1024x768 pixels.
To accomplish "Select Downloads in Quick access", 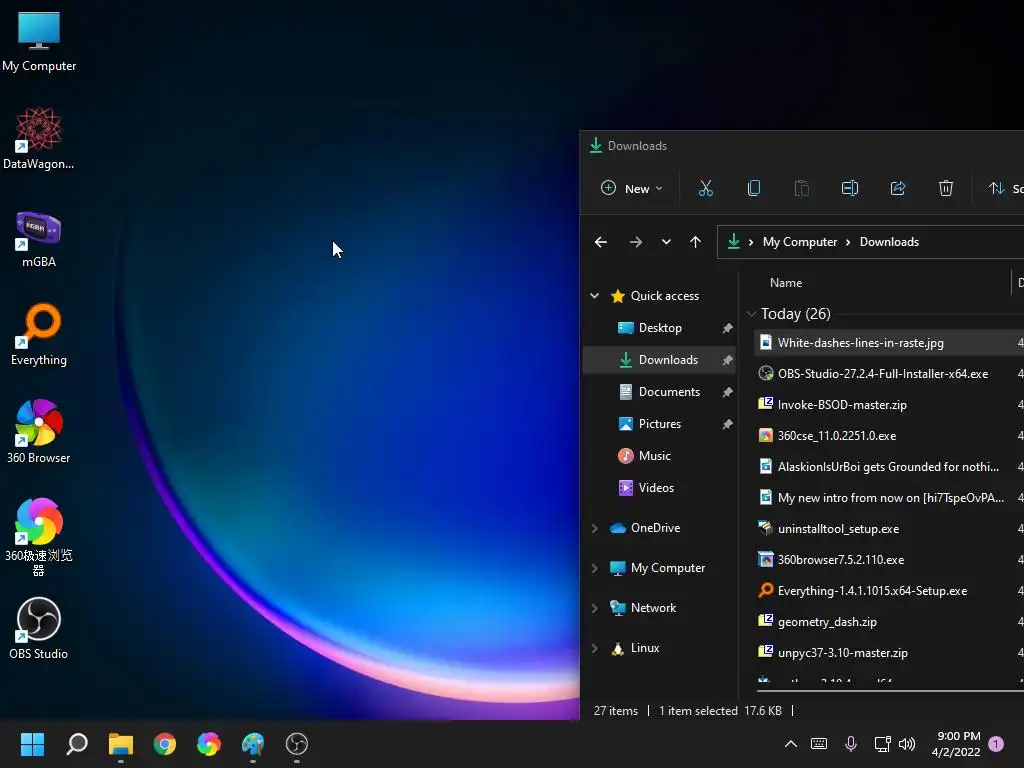I will [659, 360].
